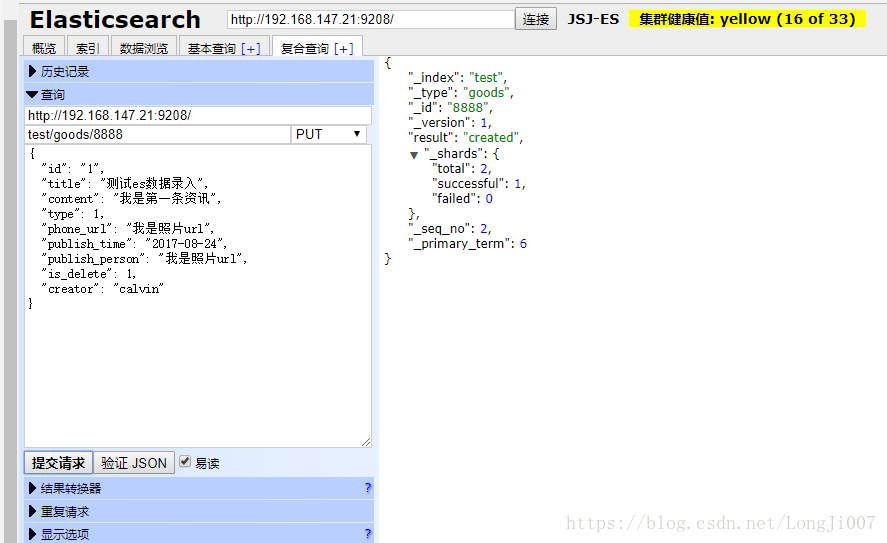Screen dimensions: 887x543
Task: Click the "_primary_term": 6 line
Action: tap(467, 243)
